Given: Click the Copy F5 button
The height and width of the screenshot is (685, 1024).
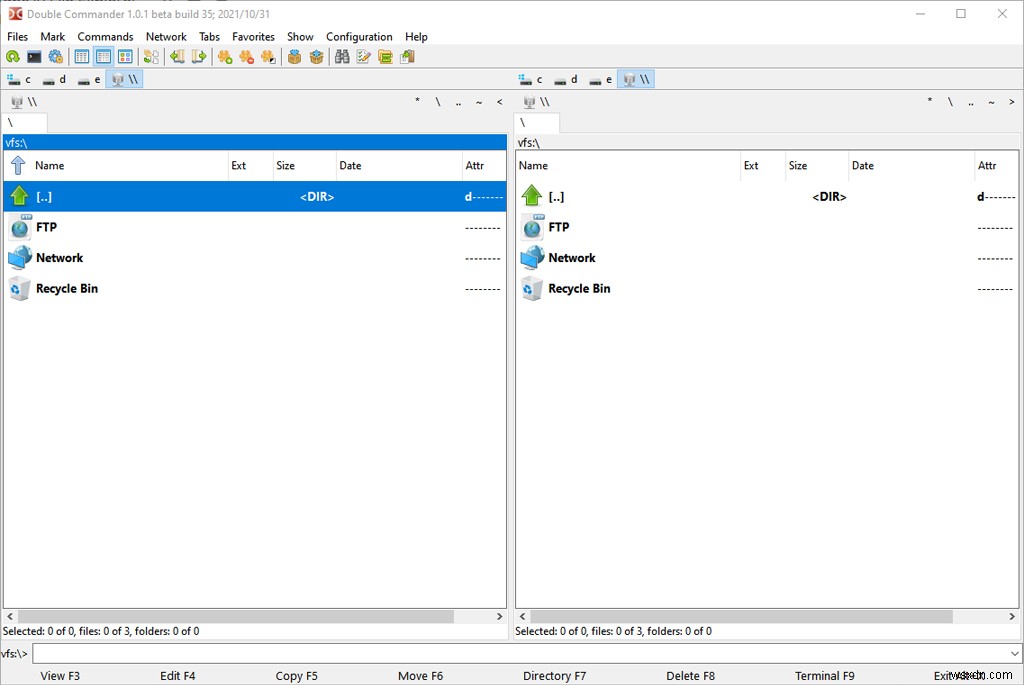Looking at the screenshot, I should pos(296,676).
